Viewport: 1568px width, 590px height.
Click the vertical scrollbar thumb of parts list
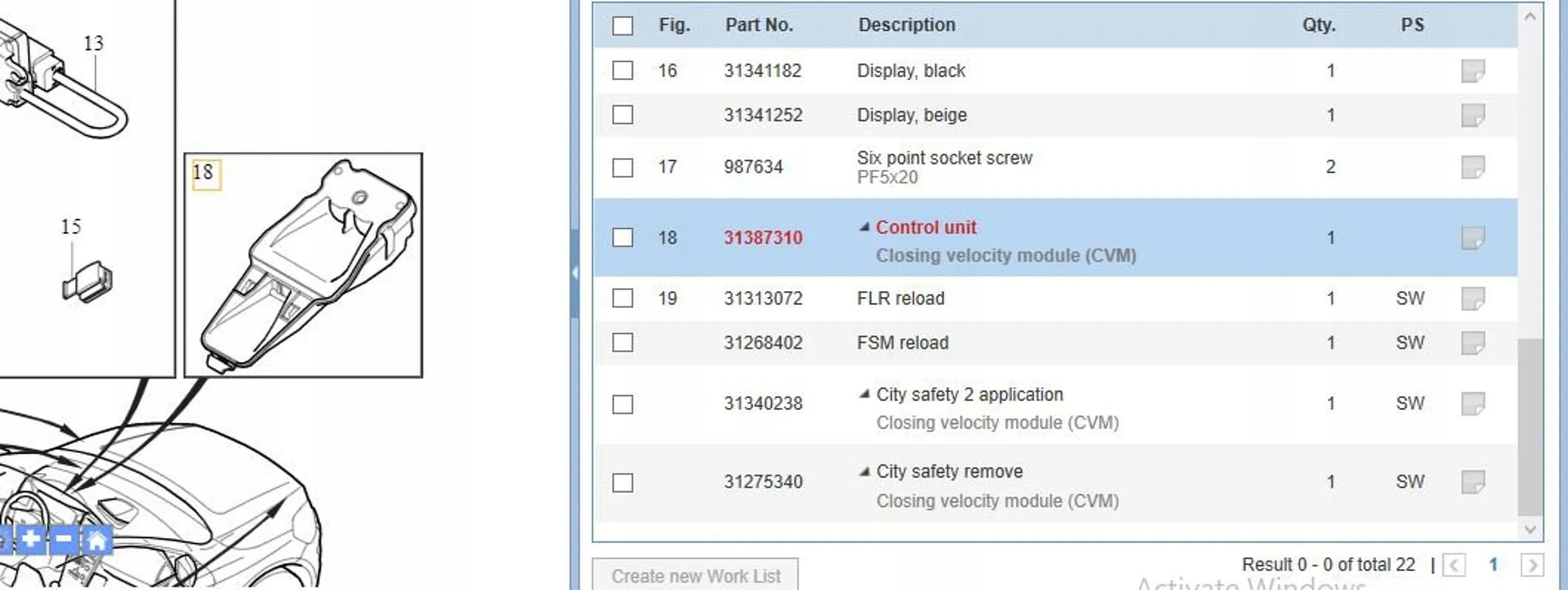1530,426
